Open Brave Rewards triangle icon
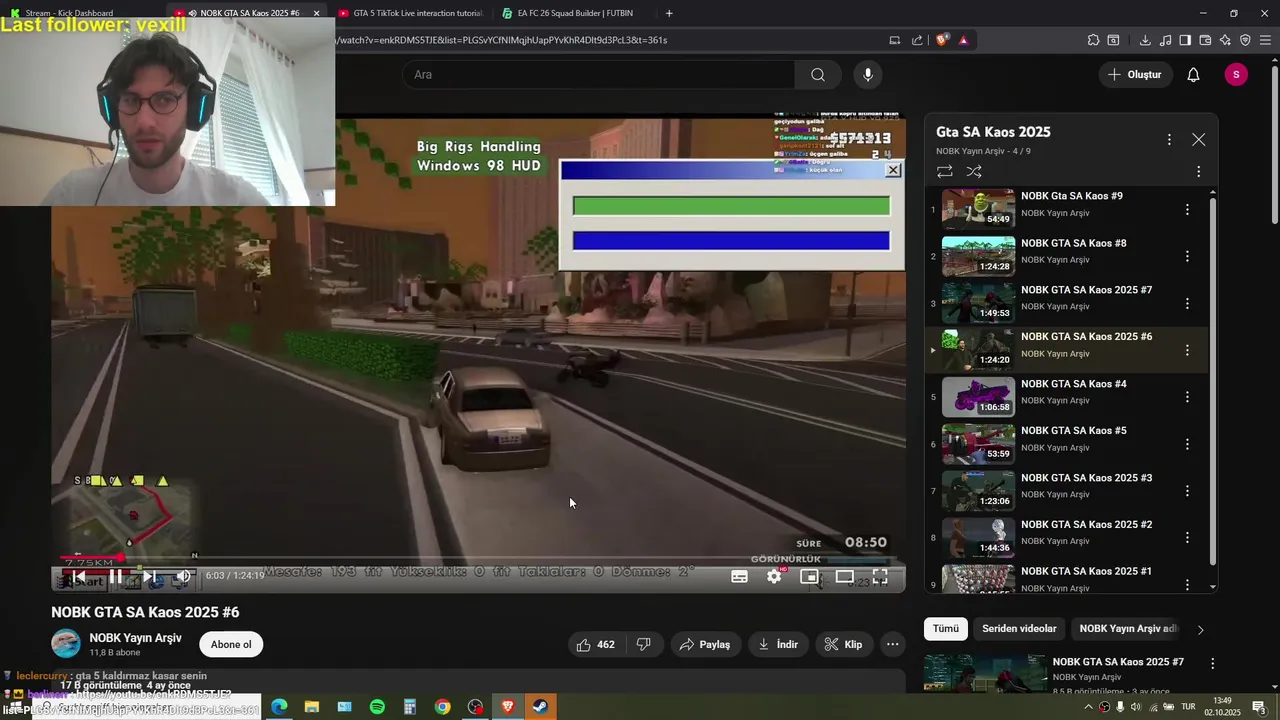The image size is (1280, 720). click(963, 40)
